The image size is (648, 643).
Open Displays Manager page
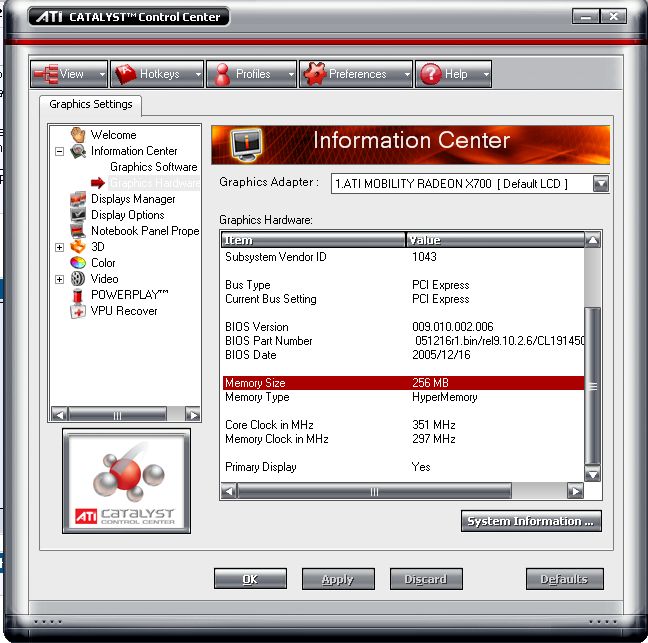pos(133,199)
